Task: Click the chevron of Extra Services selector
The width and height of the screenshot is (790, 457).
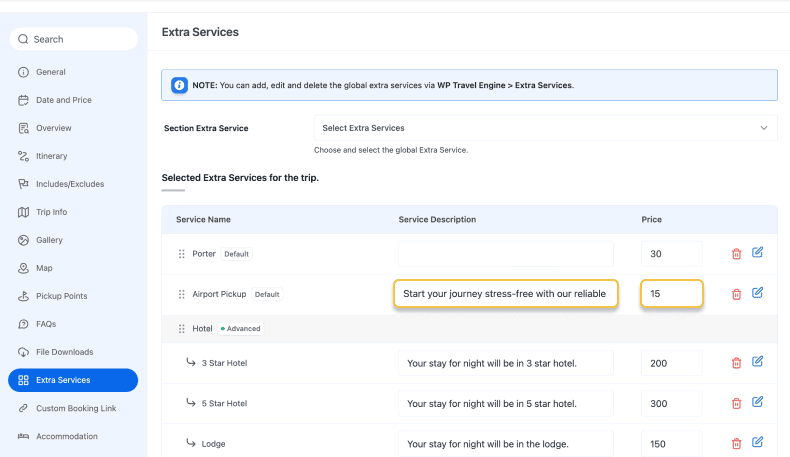Action: pos(764,128)
